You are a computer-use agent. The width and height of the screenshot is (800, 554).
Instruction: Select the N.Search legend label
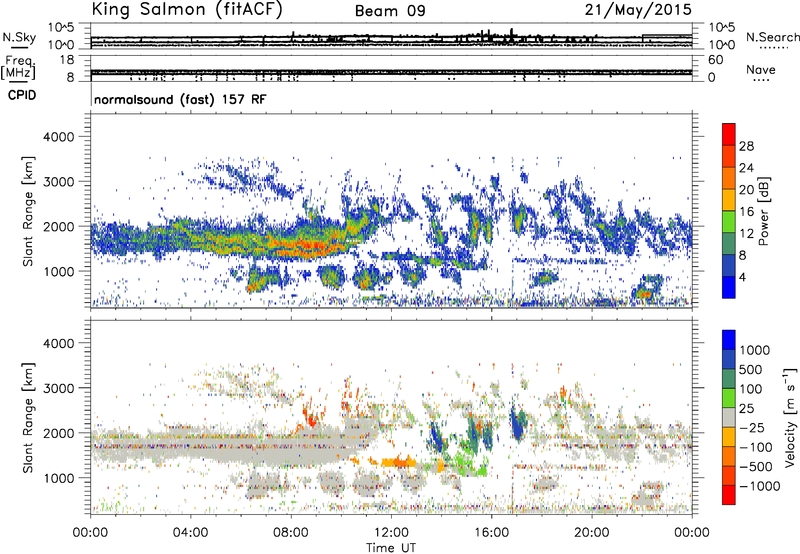pos(773,37)
